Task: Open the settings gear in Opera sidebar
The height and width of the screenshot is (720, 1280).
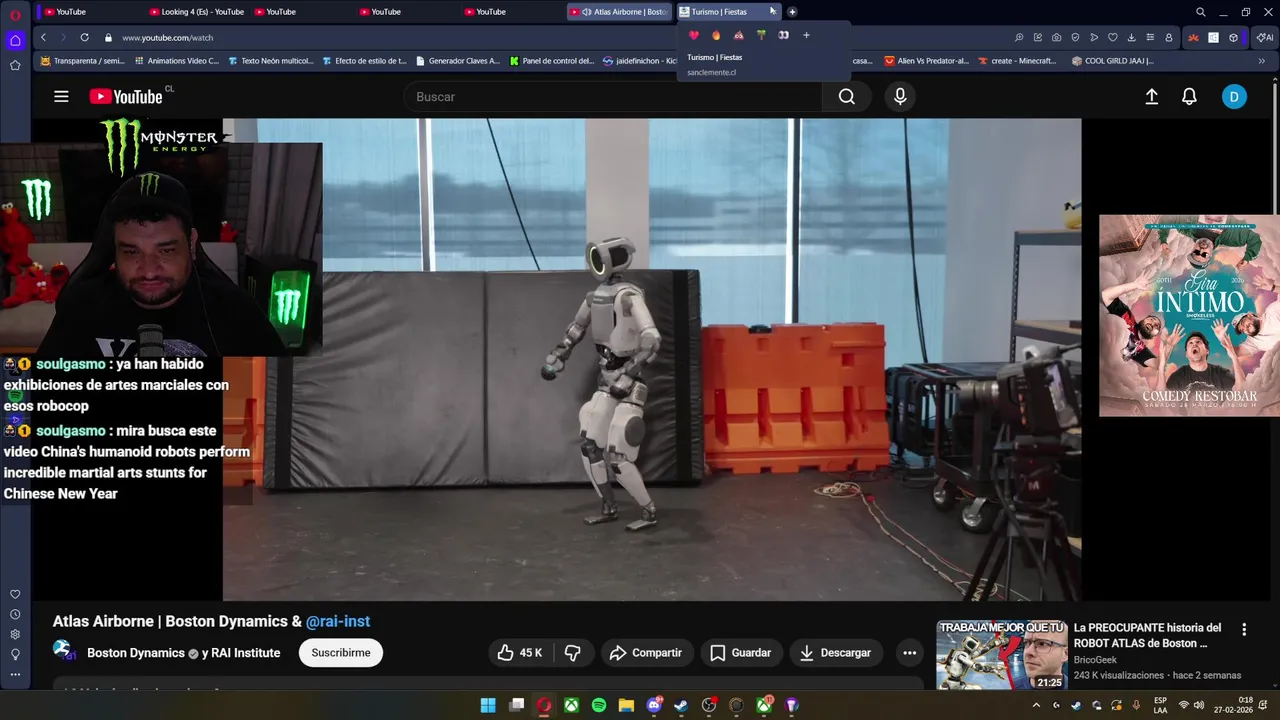Action: [x=15, y=634]
